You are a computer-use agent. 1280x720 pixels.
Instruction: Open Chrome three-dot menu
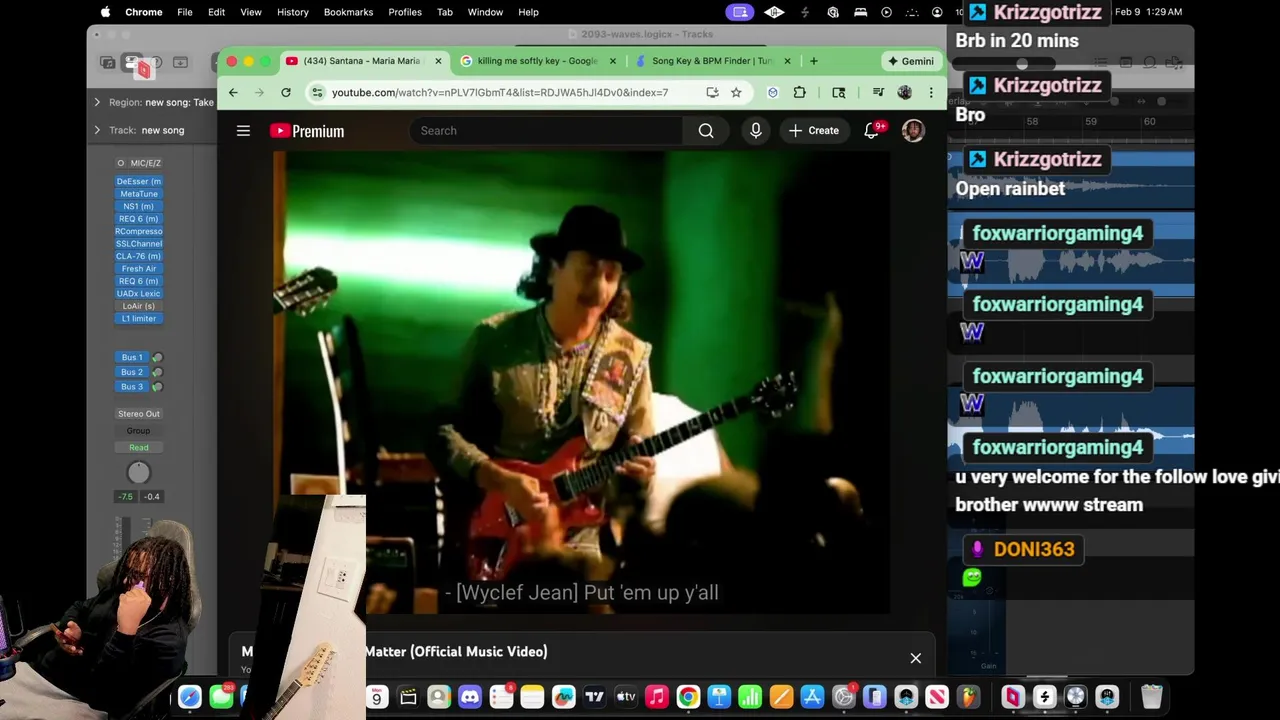click(x=931, y=93)
